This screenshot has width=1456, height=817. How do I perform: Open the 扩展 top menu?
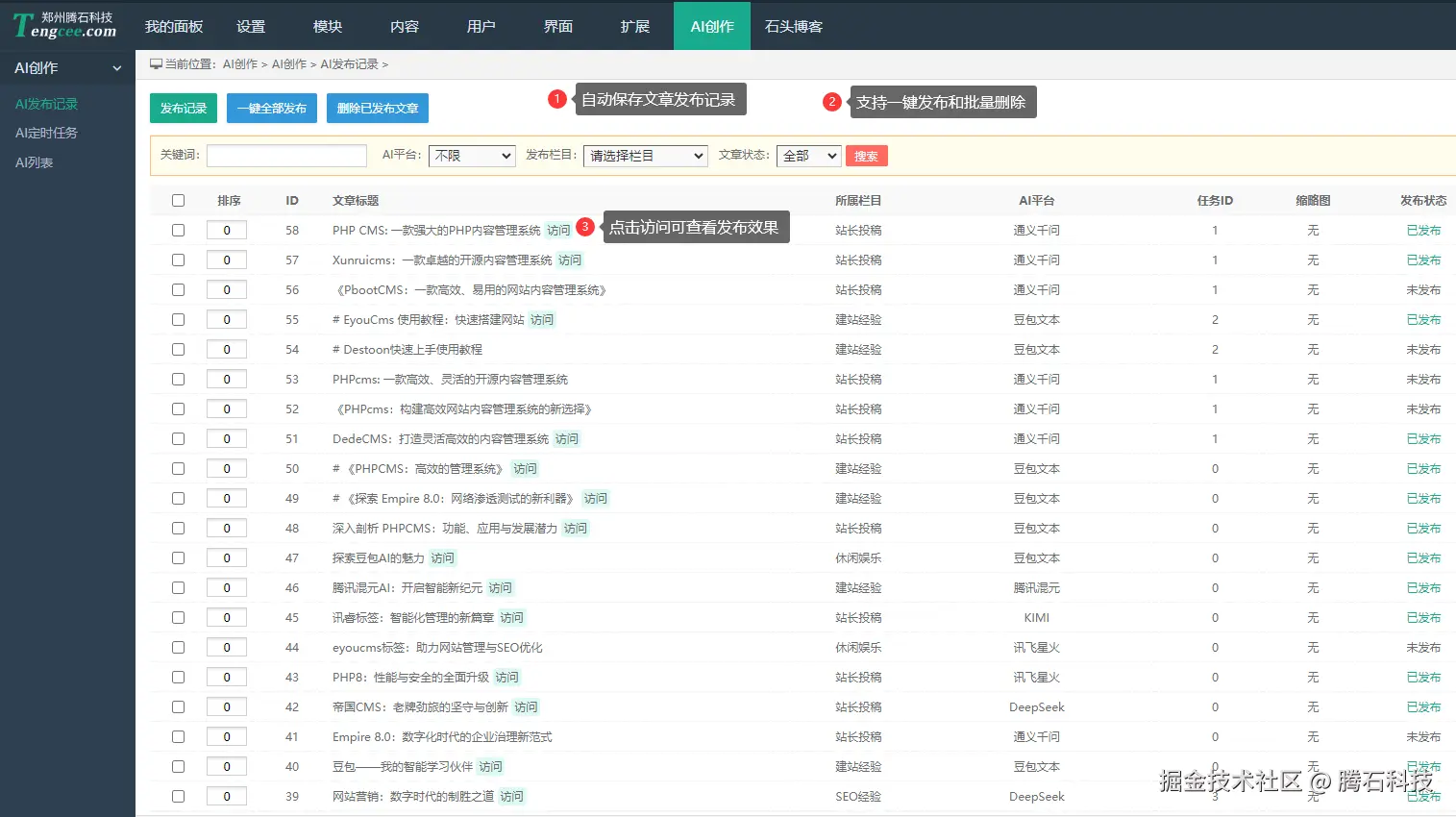point(635,27)
